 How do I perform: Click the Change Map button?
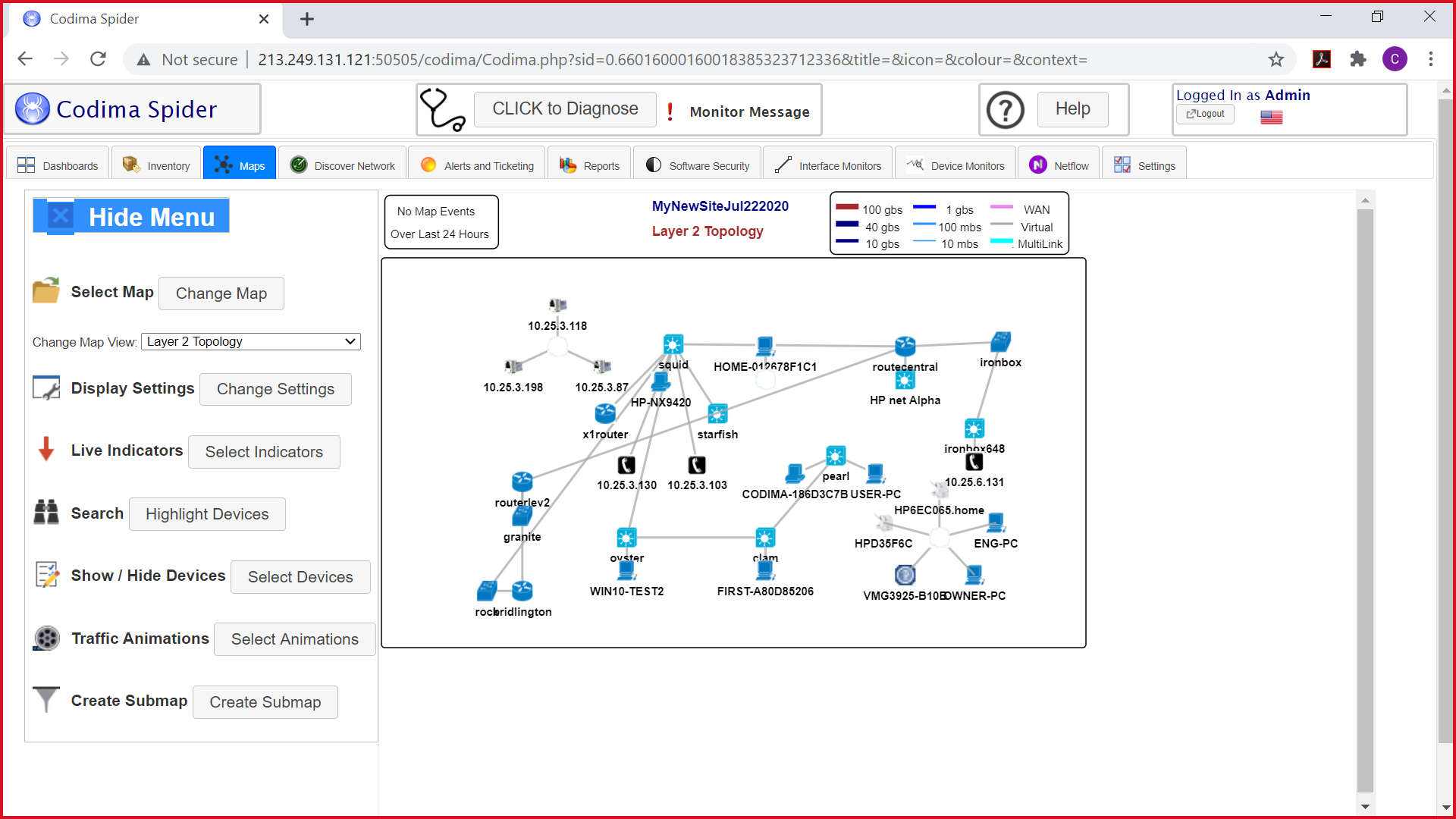pos(221,293)
